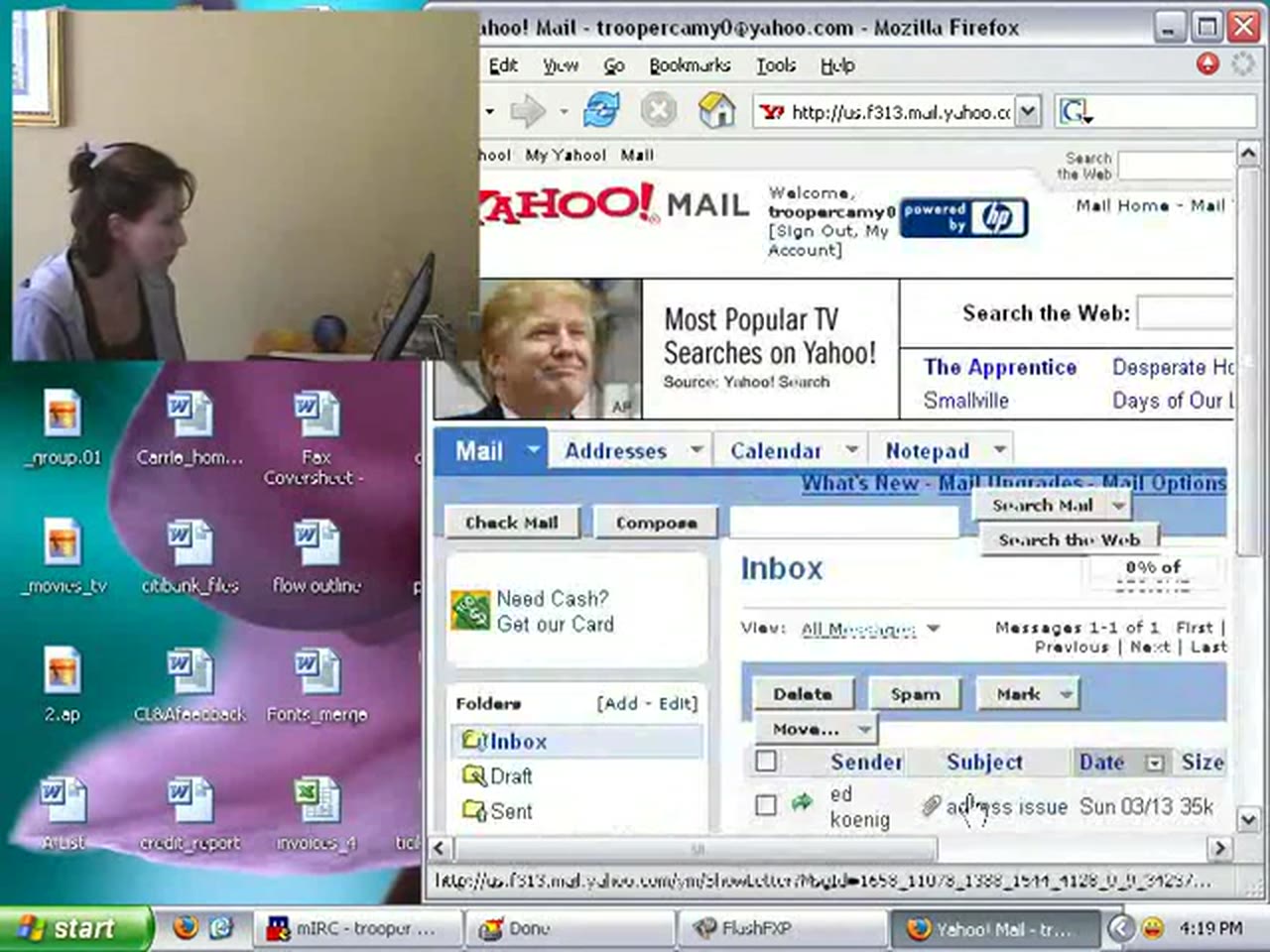The image size is (1270, 952).
Task: Open the Edit menu
Action: click(x=503, y=65)
